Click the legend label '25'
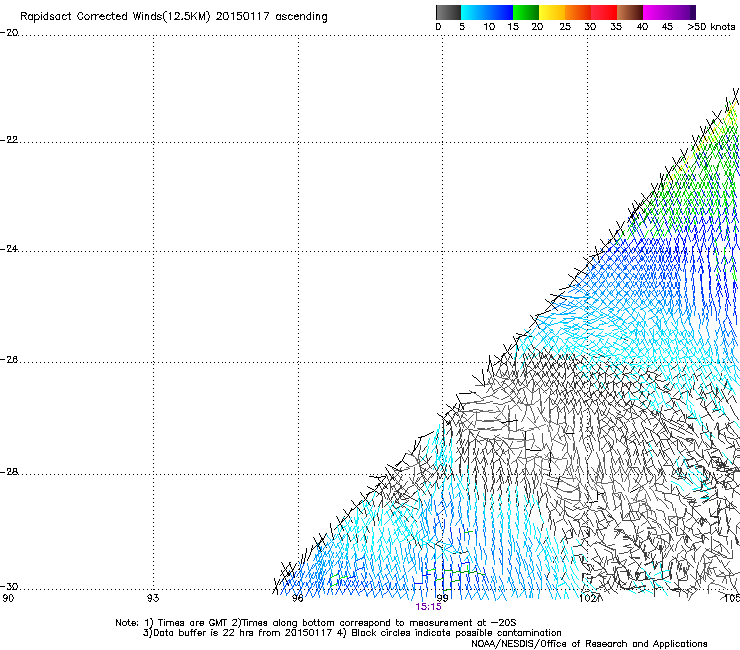 click(565, 27)
